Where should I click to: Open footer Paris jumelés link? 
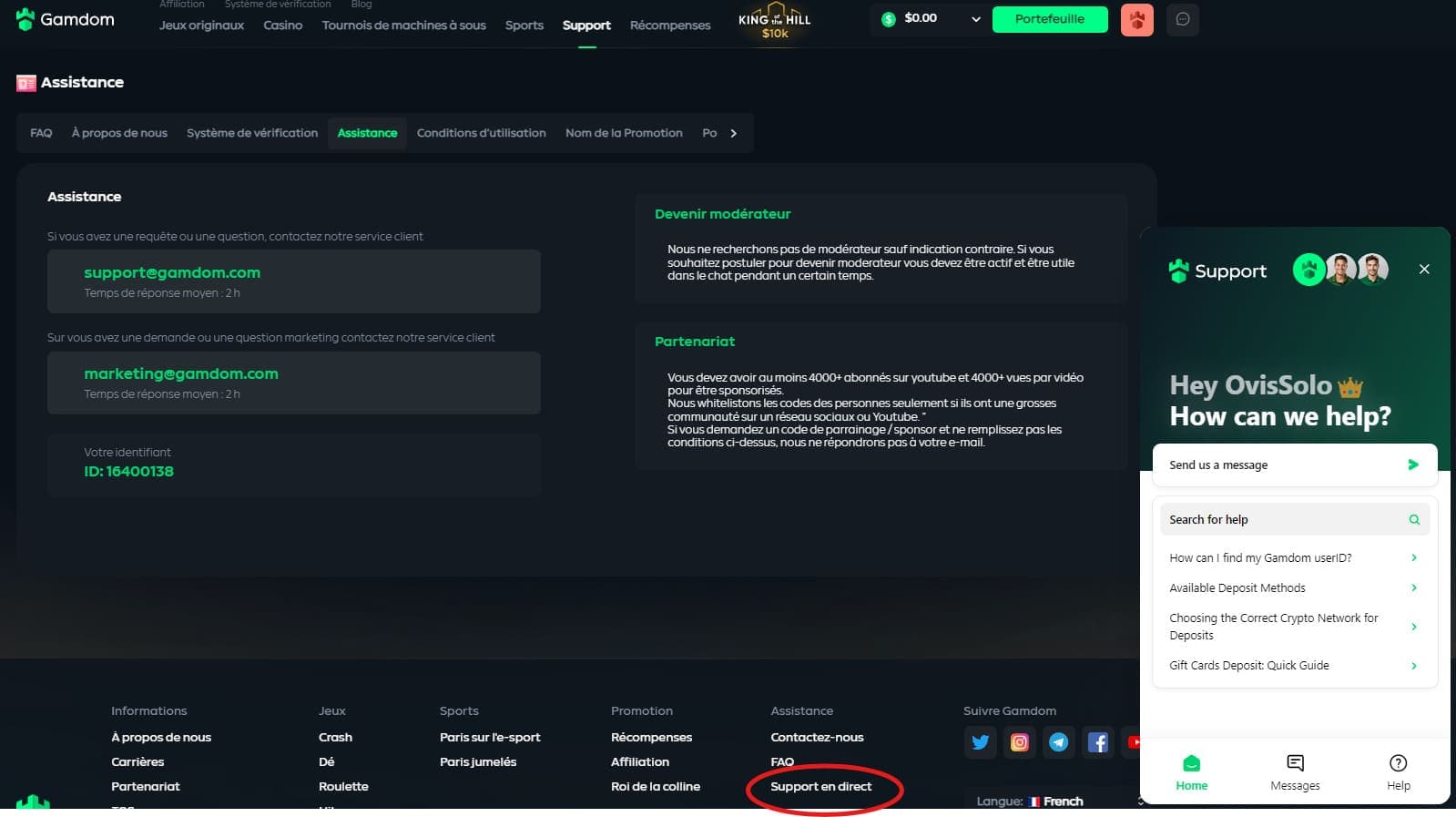(478, 761)
